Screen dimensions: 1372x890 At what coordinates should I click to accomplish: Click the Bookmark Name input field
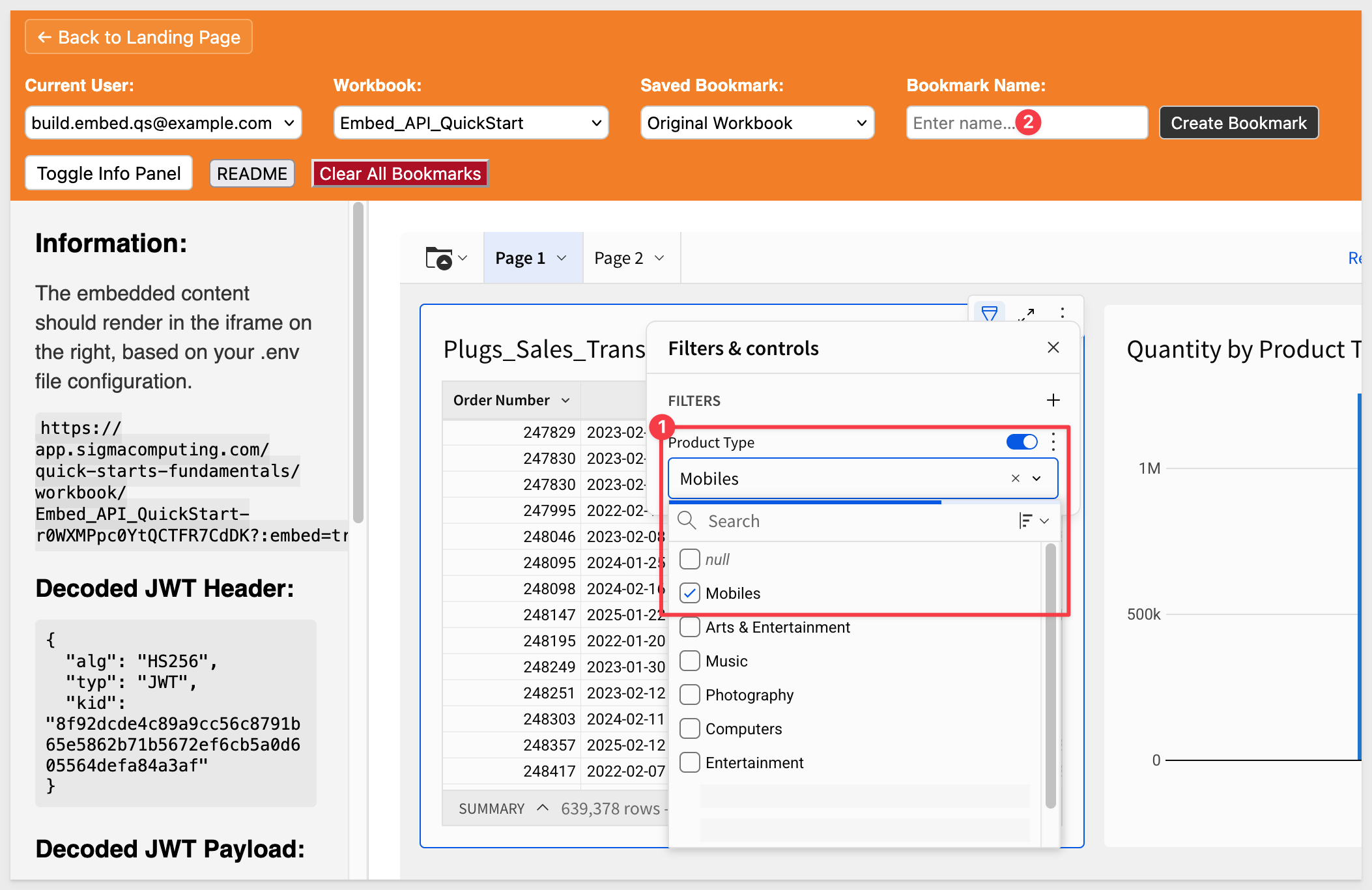coord(1027,122)
